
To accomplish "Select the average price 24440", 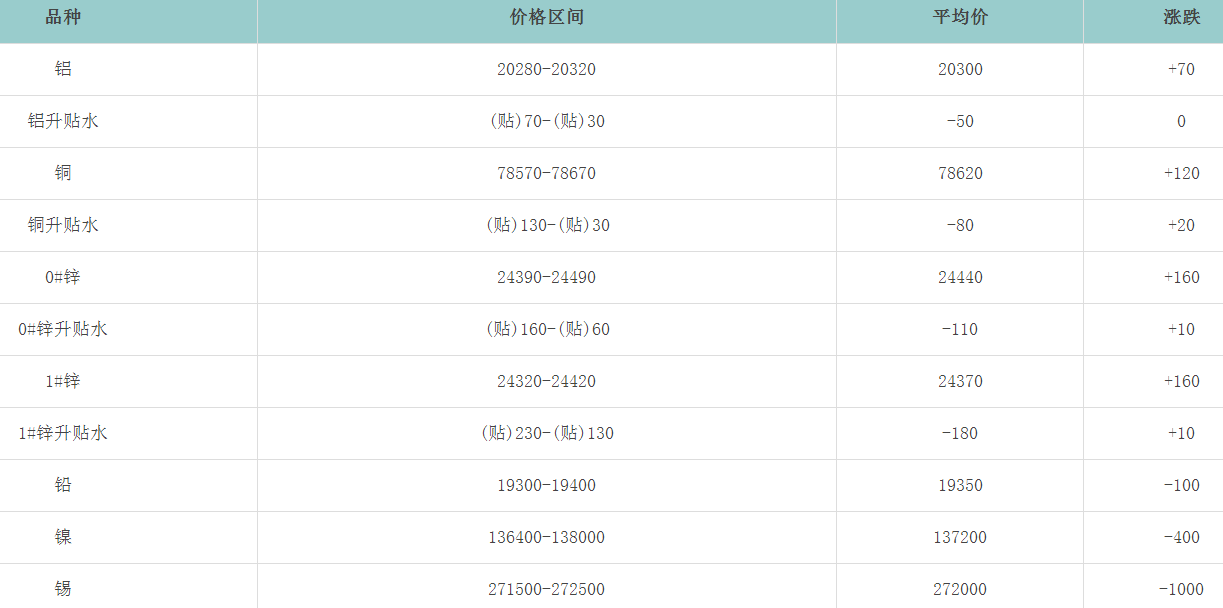I will point(960,277).
